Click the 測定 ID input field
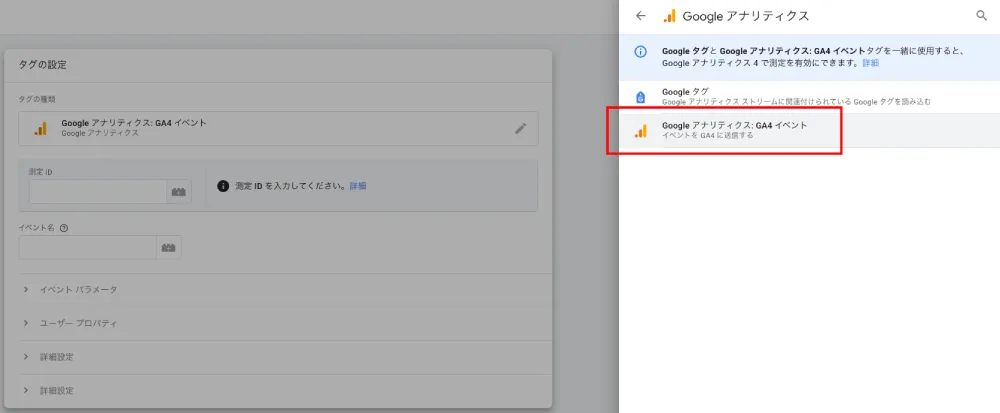The width and height of the screenshot is (1000, 413). point(98,191)
